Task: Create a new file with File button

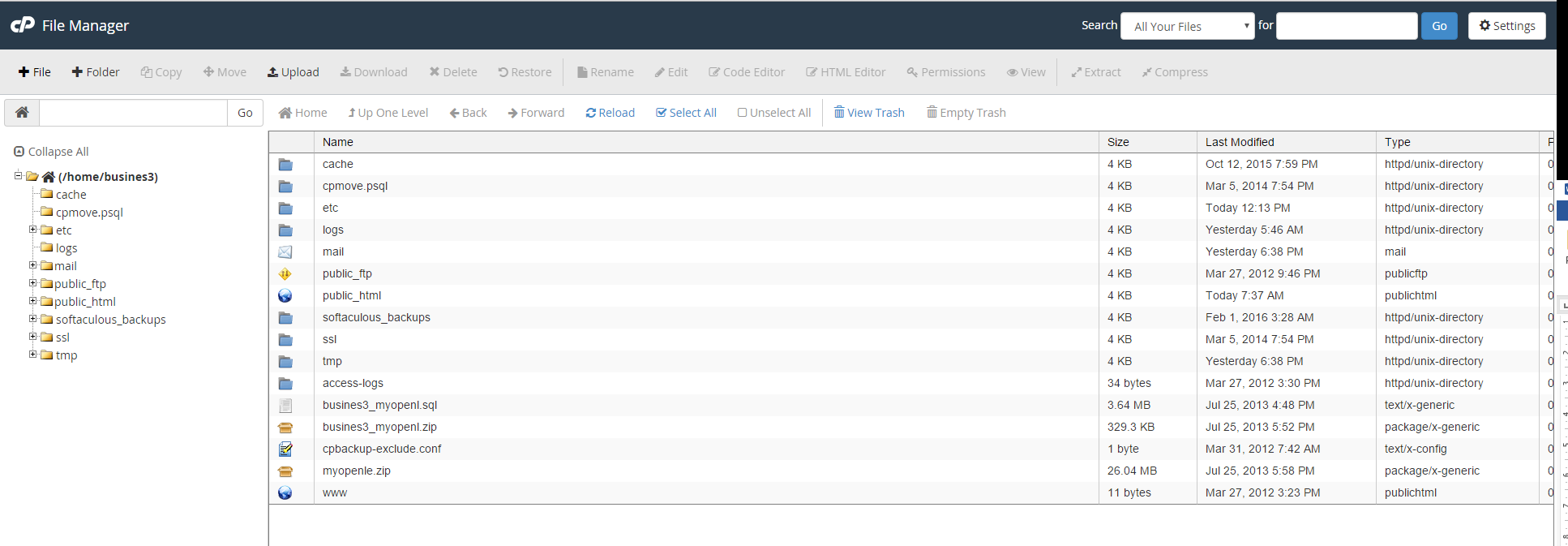Action: point(35,72)
